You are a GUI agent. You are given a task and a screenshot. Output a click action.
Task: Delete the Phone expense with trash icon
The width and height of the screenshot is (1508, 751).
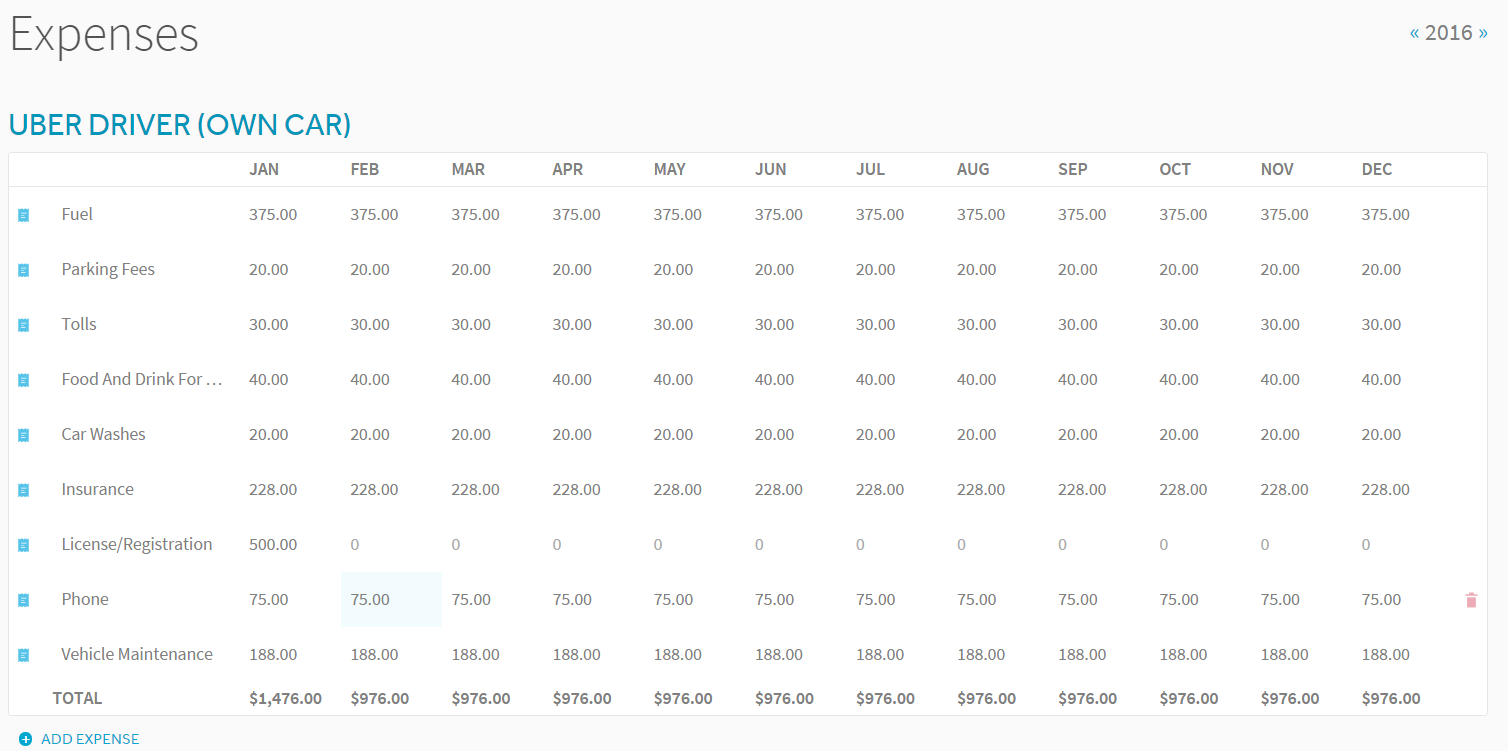[1471, 600]
